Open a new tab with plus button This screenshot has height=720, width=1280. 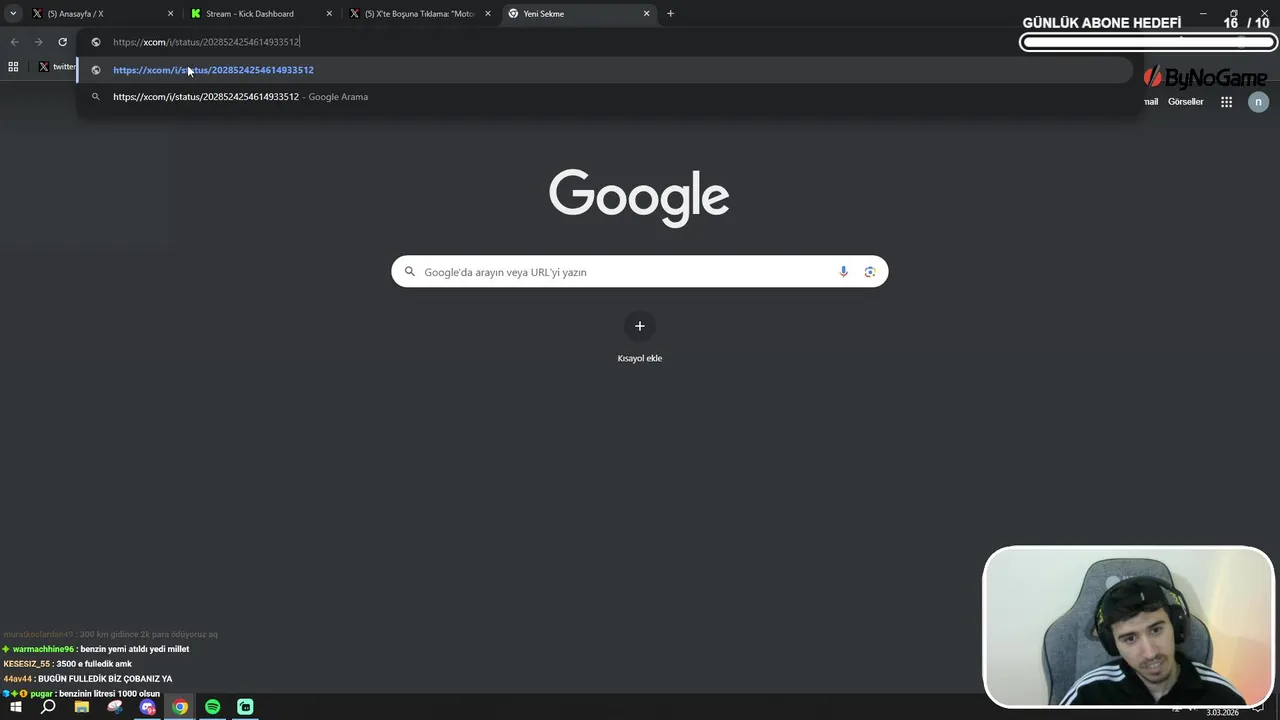pos(670,14)
